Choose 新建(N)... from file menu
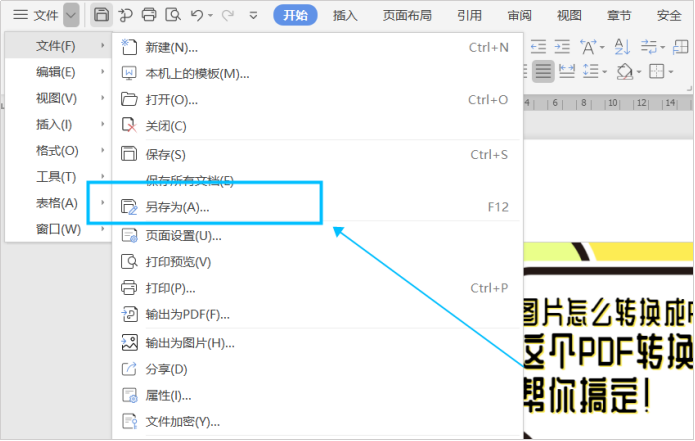Viewport: 695px width, 441px height. pyautogui.click(x=317, y=47)
